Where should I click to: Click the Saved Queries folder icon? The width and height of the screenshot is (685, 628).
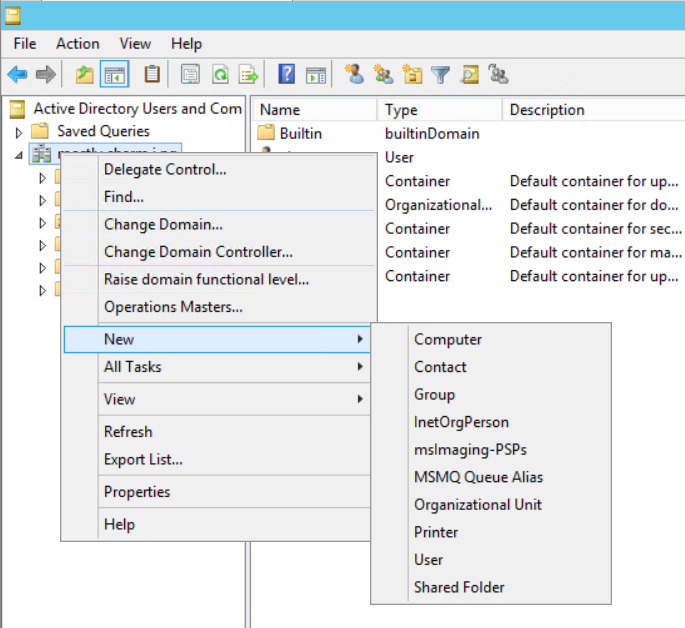point(39,131)
